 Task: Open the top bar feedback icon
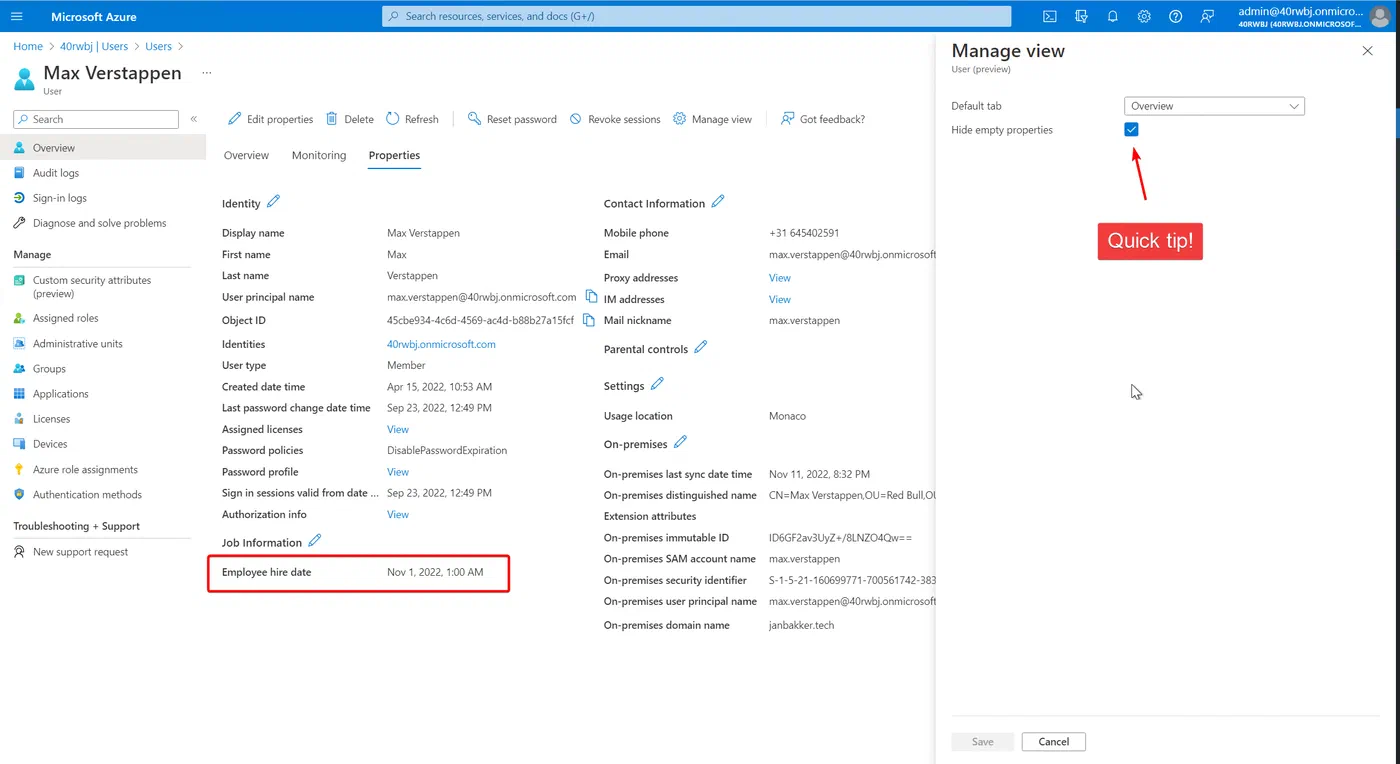(x=1207, y=16)
